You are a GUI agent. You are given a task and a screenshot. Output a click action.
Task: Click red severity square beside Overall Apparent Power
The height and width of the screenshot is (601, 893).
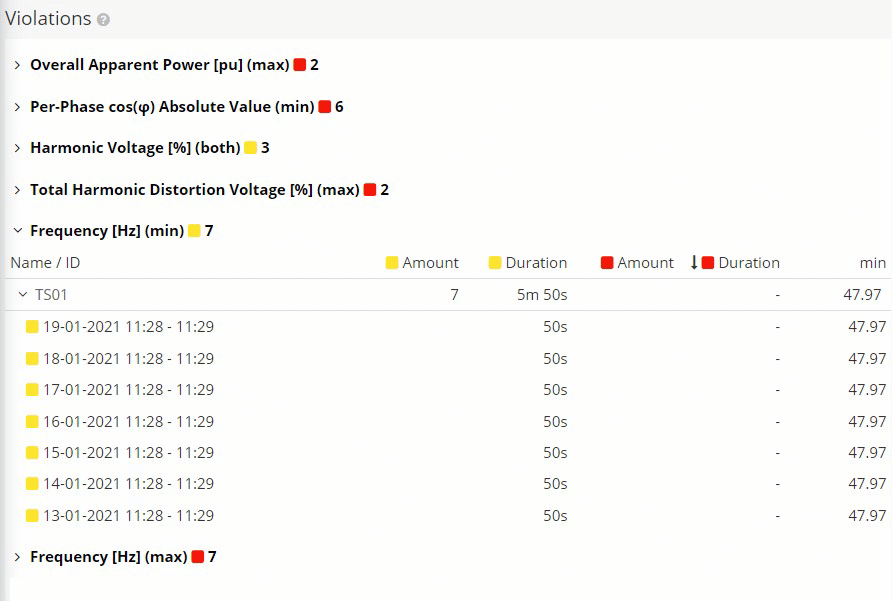[299, 65]
